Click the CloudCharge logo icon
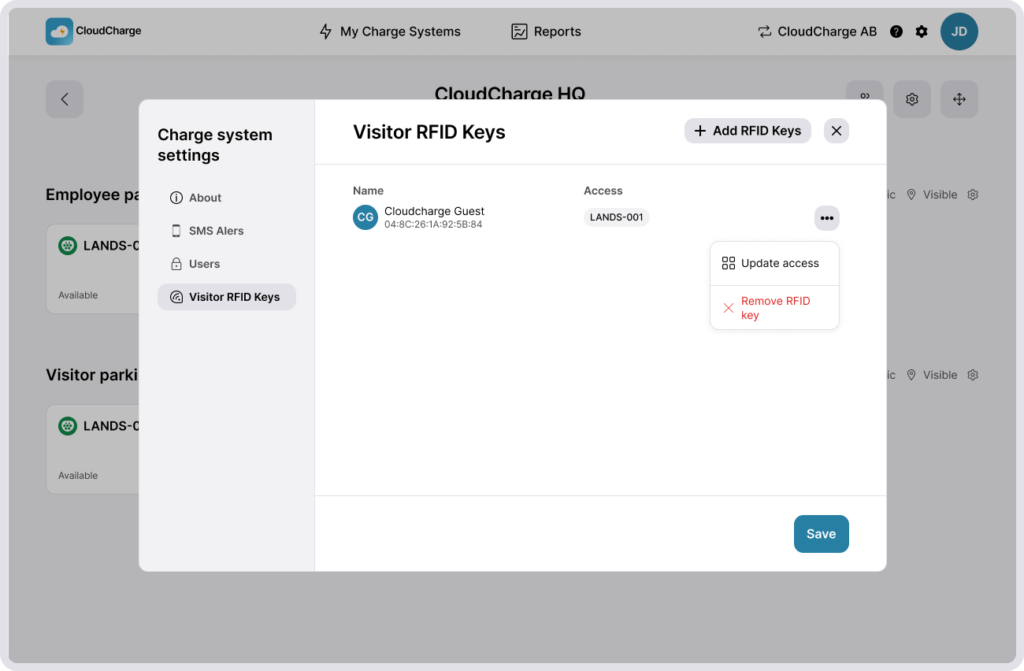 [59, 31]
